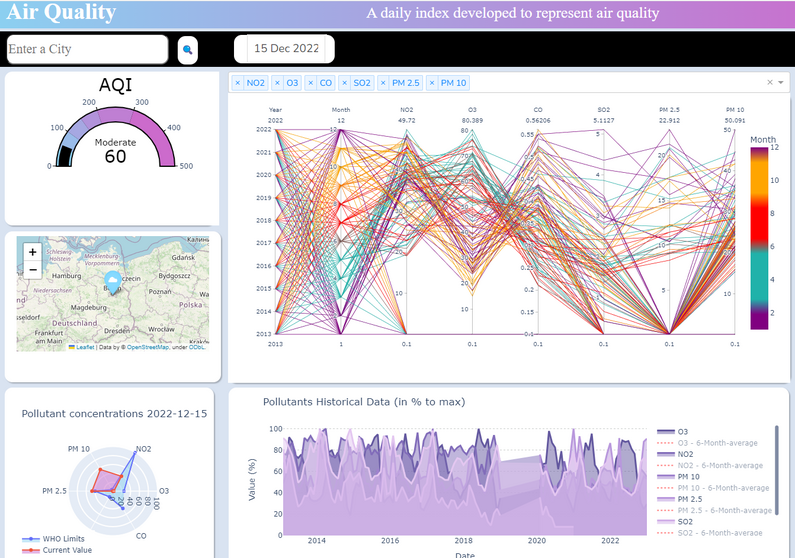Clear all selected pollutants in the selector
The height and width of the screenshot is (558, 795).
click(x=769, y=83)
